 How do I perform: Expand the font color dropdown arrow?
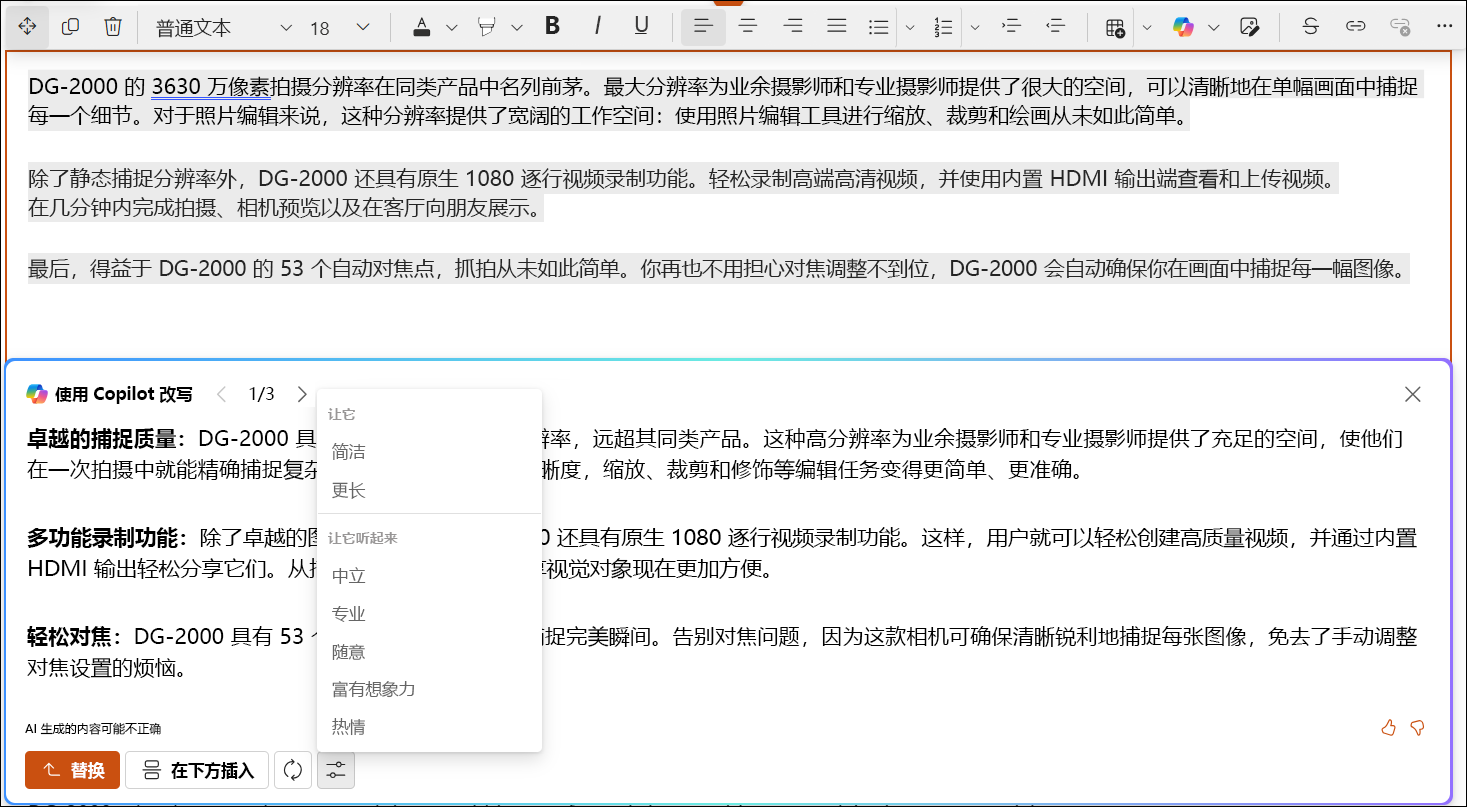(x=451, y=27)
